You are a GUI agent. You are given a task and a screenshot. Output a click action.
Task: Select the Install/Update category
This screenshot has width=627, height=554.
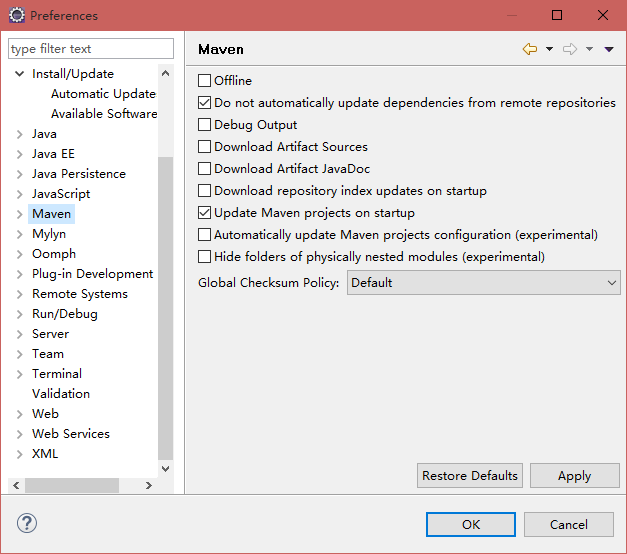point(73,74)
